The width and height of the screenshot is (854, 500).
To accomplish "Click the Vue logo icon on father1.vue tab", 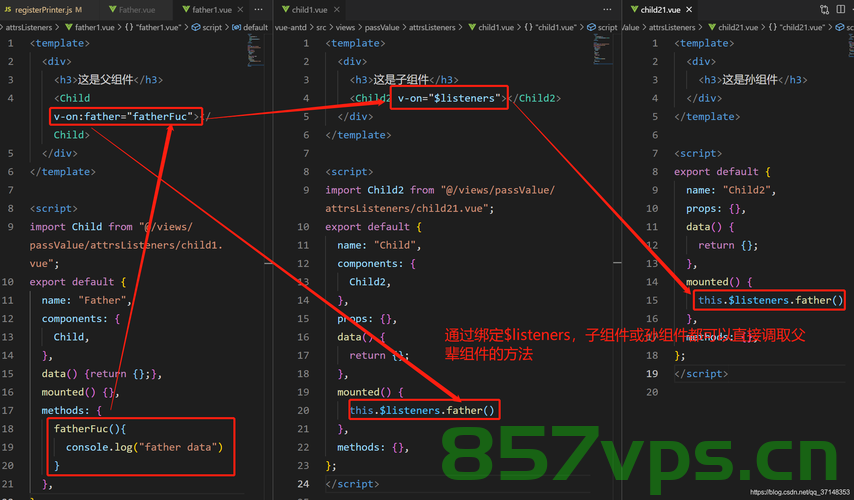I will tap(186, 10).
